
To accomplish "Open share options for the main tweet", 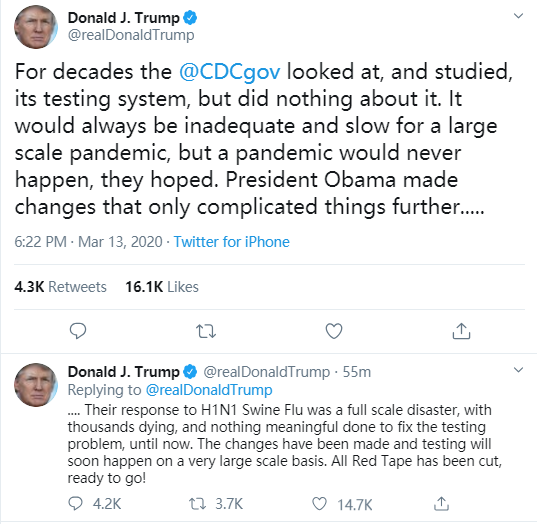I will pyautogui.click(x=461, y=331).
